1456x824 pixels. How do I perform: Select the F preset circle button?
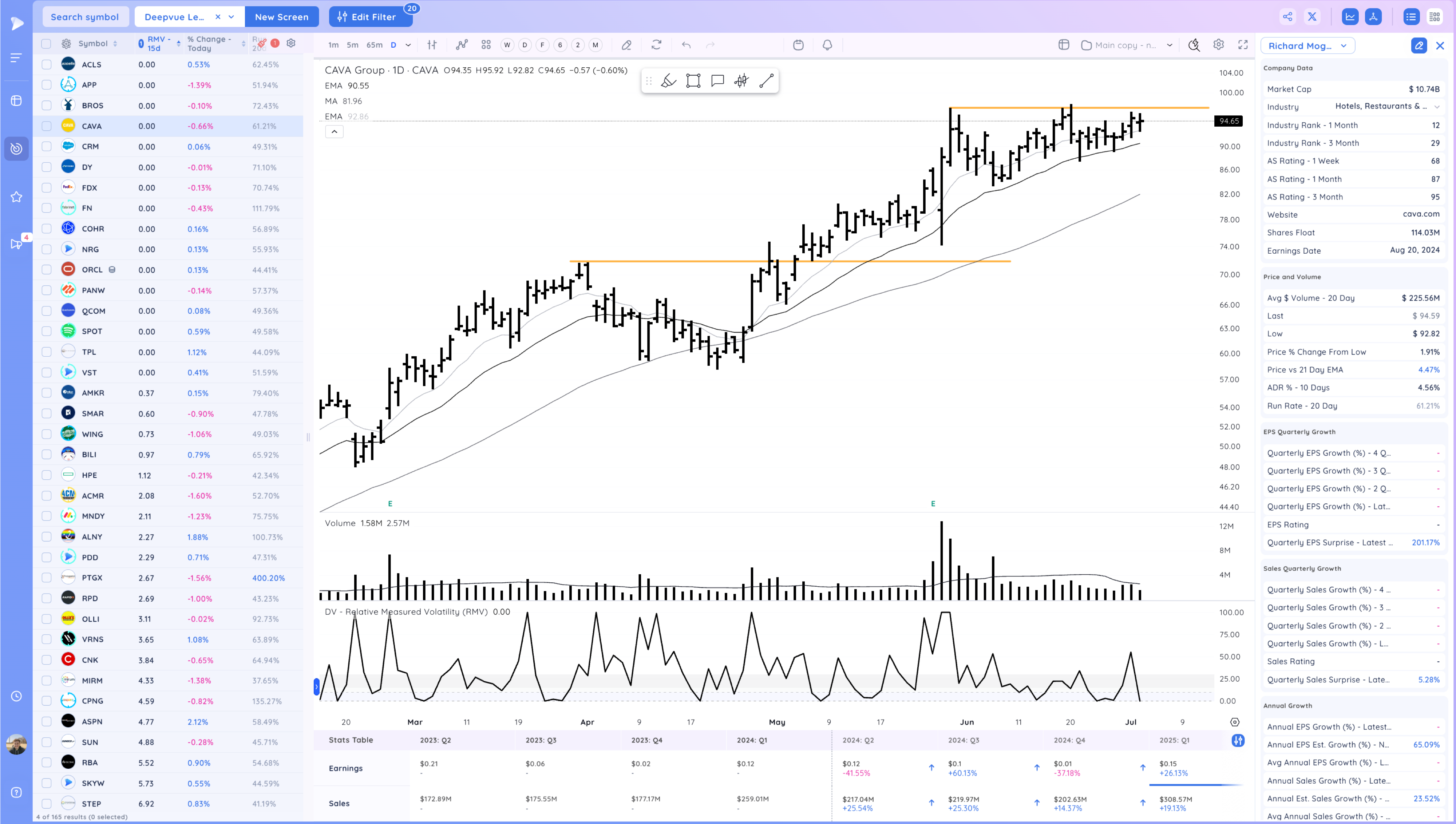(x=542, y=45)
